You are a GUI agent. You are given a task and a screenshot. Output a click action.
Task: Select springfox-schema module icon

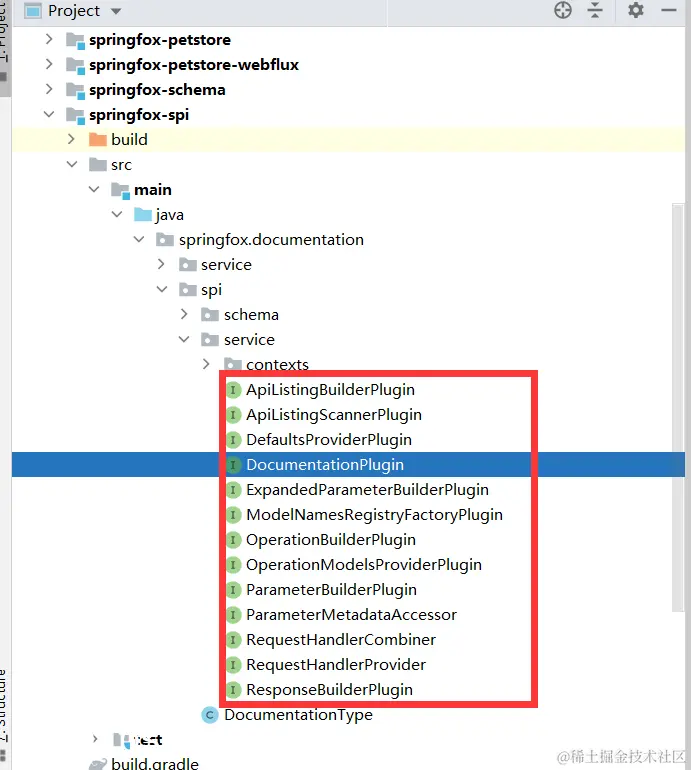point(75,90)
